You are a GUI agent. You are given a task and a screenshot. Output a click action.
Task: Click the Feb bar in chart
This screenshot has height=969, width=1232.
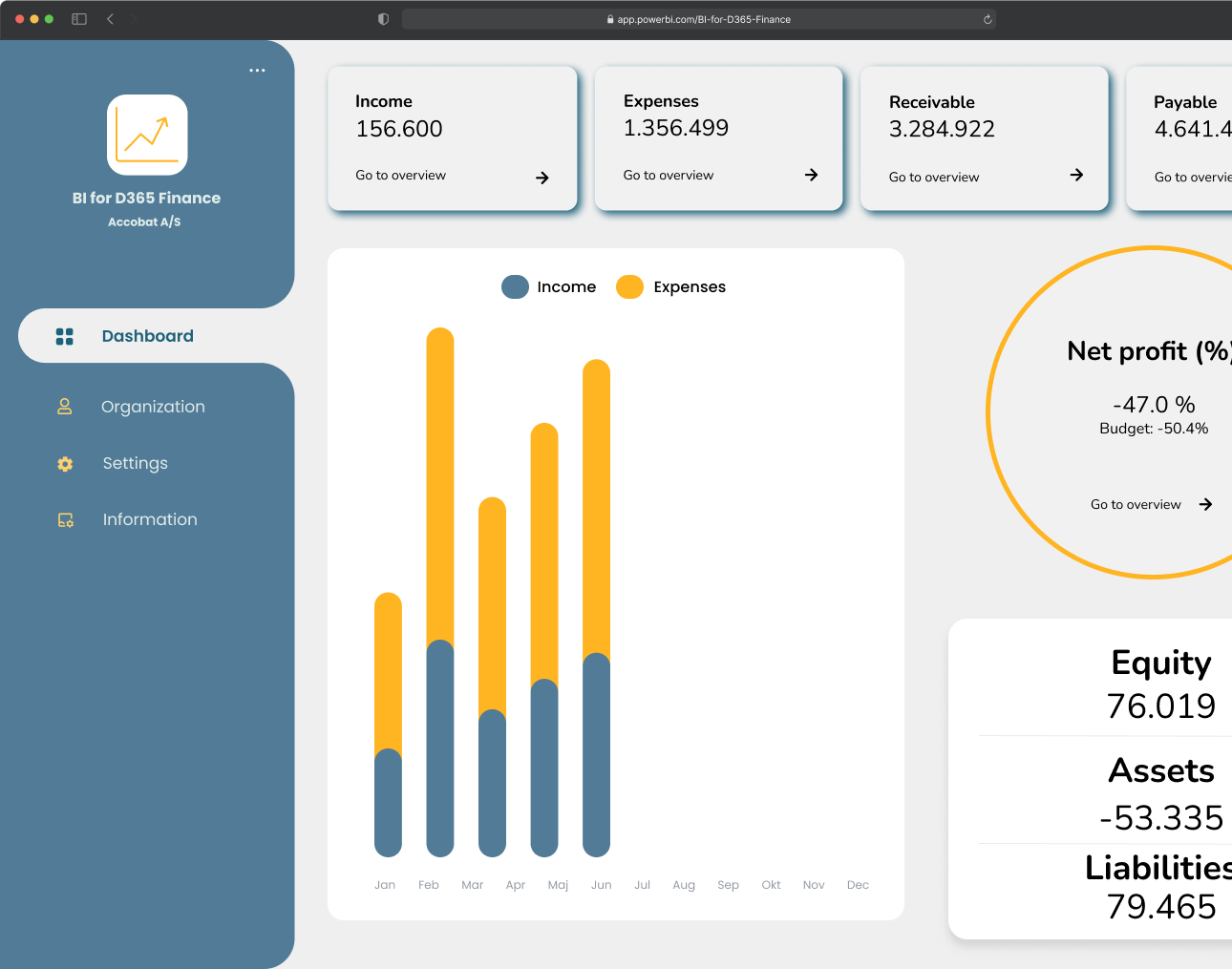[440, 592]
